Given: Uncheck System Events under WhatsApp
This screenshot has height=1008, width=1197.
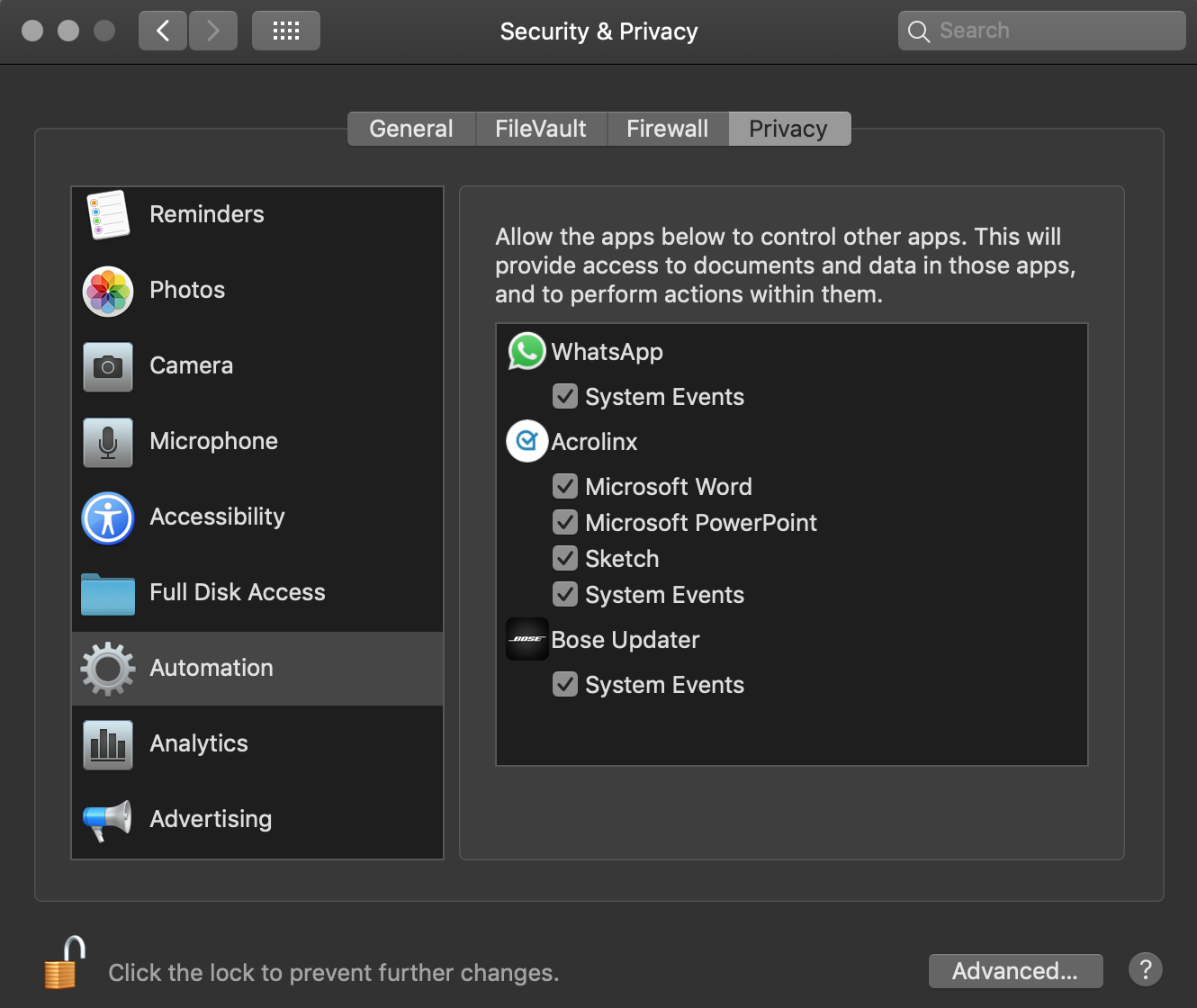Looking at the screenshot, I should [565, 396].
